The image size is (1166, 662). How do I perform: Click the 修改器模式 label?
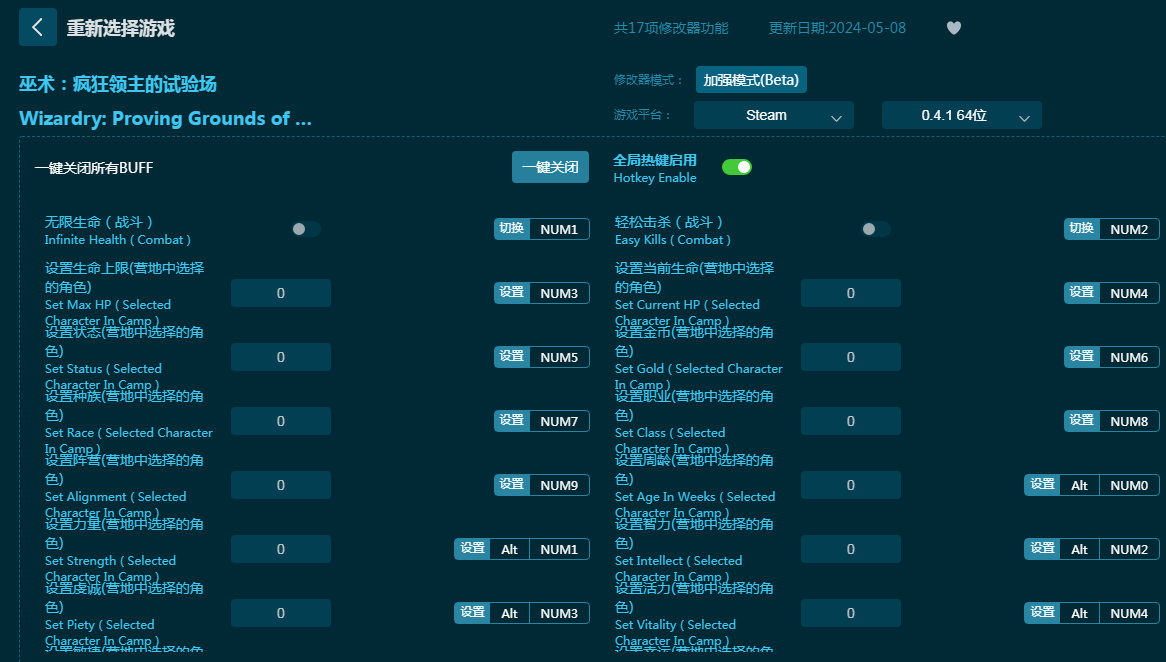(648, 80)
